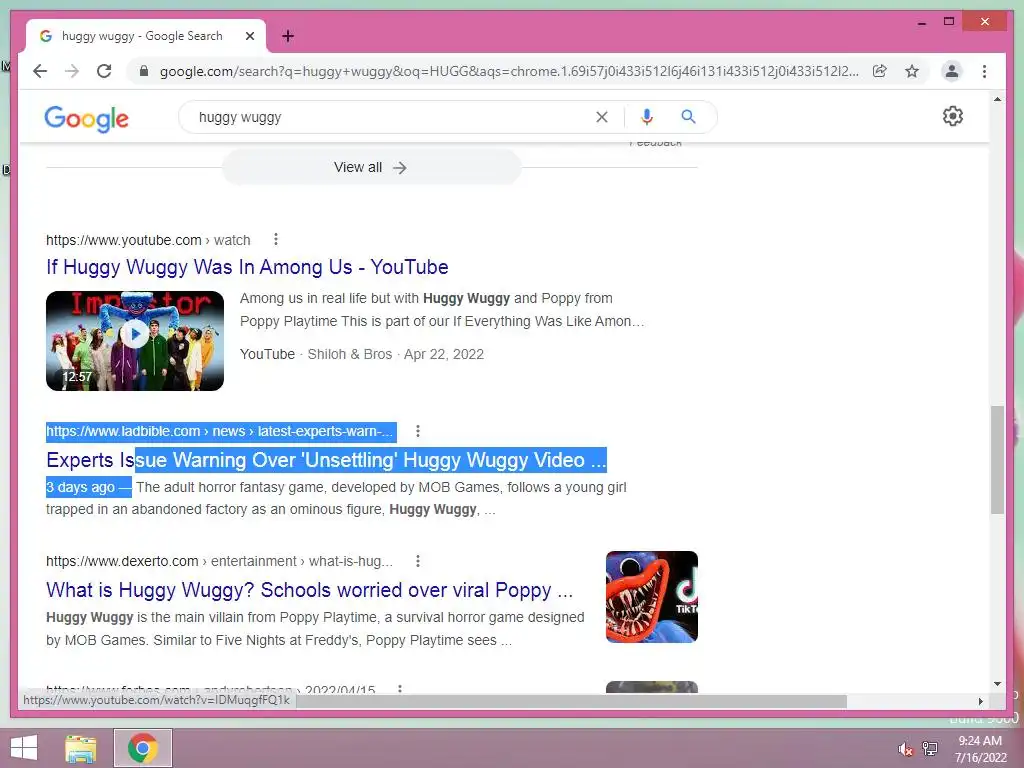Click the network tray icon
Viewport: 1024px width, 768px height.
tap(930, 748)
